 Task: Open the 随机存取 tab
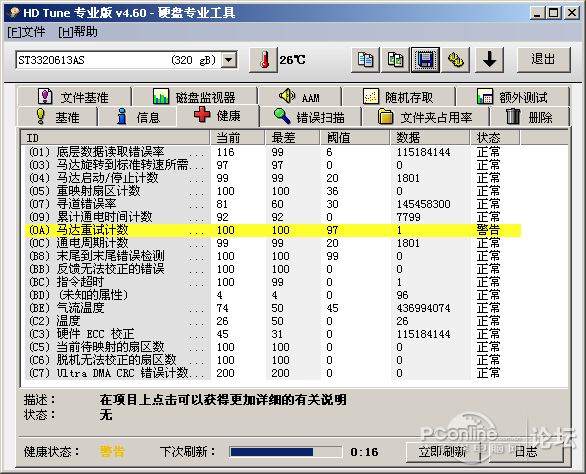[x=398, y=97]
